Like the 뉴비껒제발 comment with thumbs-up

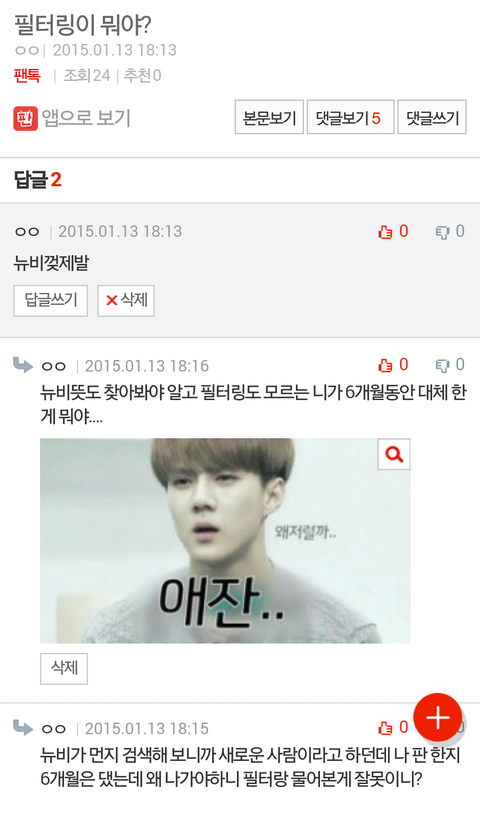click(393, 231)
